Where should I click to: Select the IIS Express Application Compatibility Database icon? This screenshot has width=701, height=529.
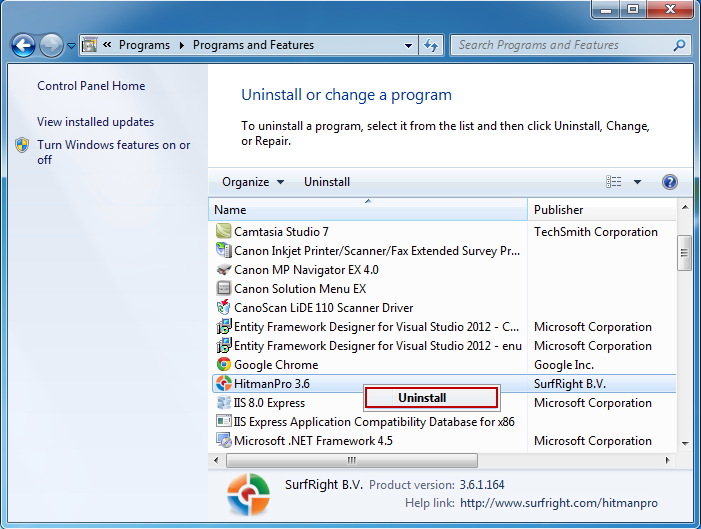click(224, 421)
